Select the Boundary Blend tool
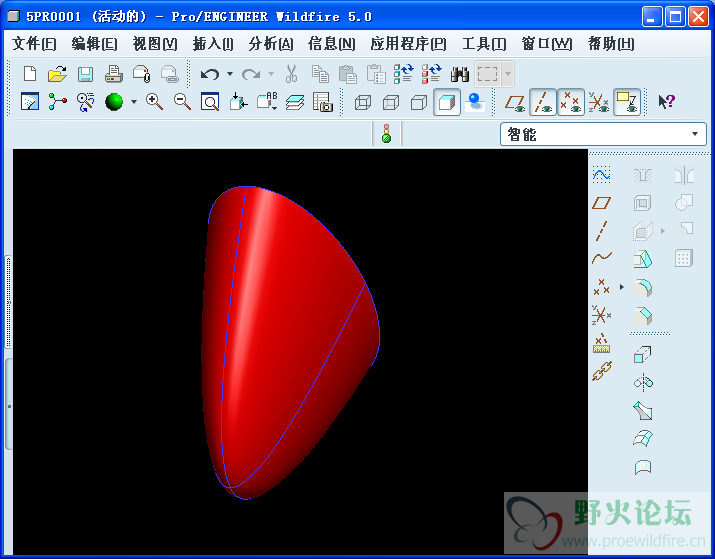 coord(643,439)
